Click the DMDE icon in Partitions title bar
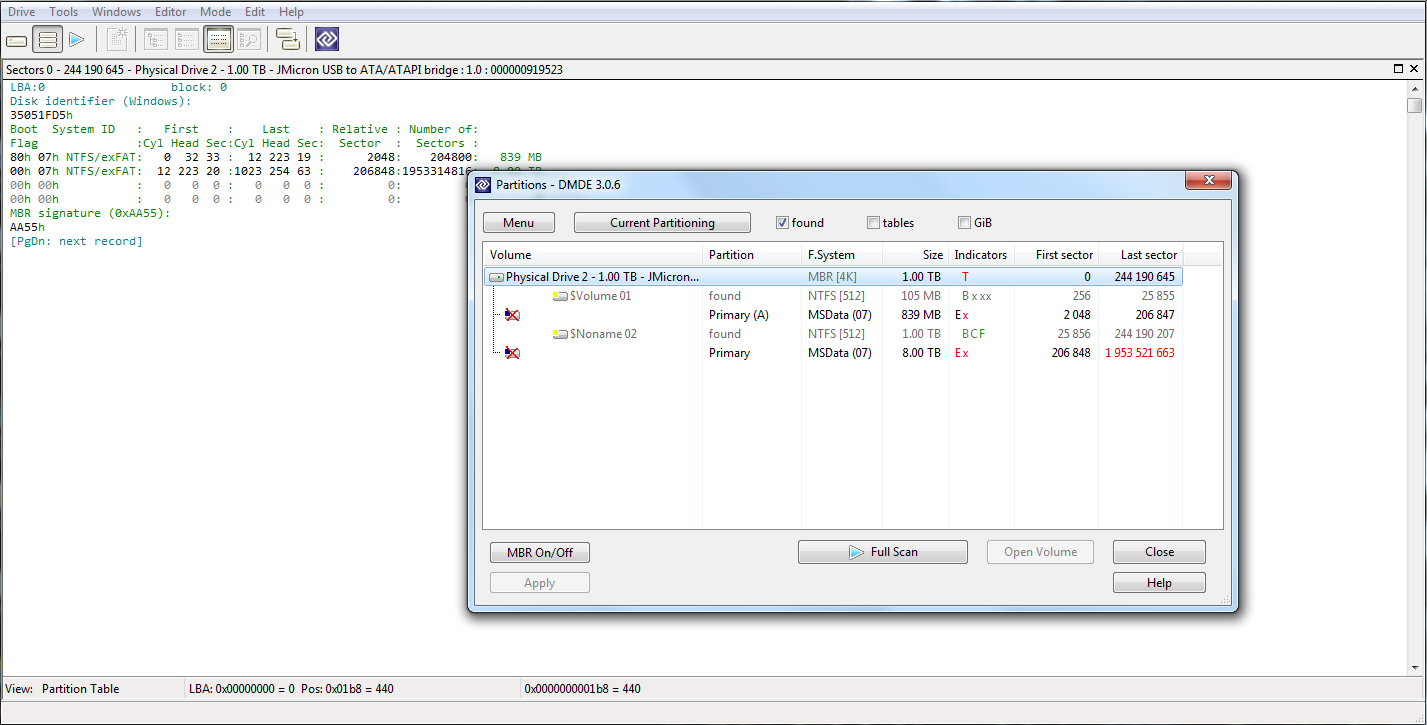The height and width of the screenshot is (725, 1427). coord(483,184)
